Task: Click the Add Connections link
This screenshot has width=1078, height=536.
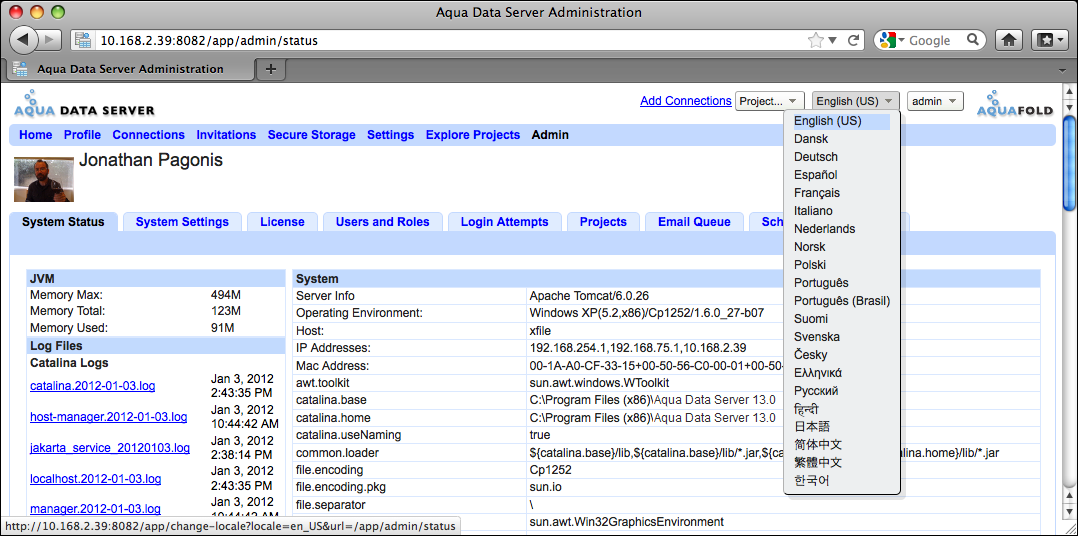Action: [x=685, y=101]
